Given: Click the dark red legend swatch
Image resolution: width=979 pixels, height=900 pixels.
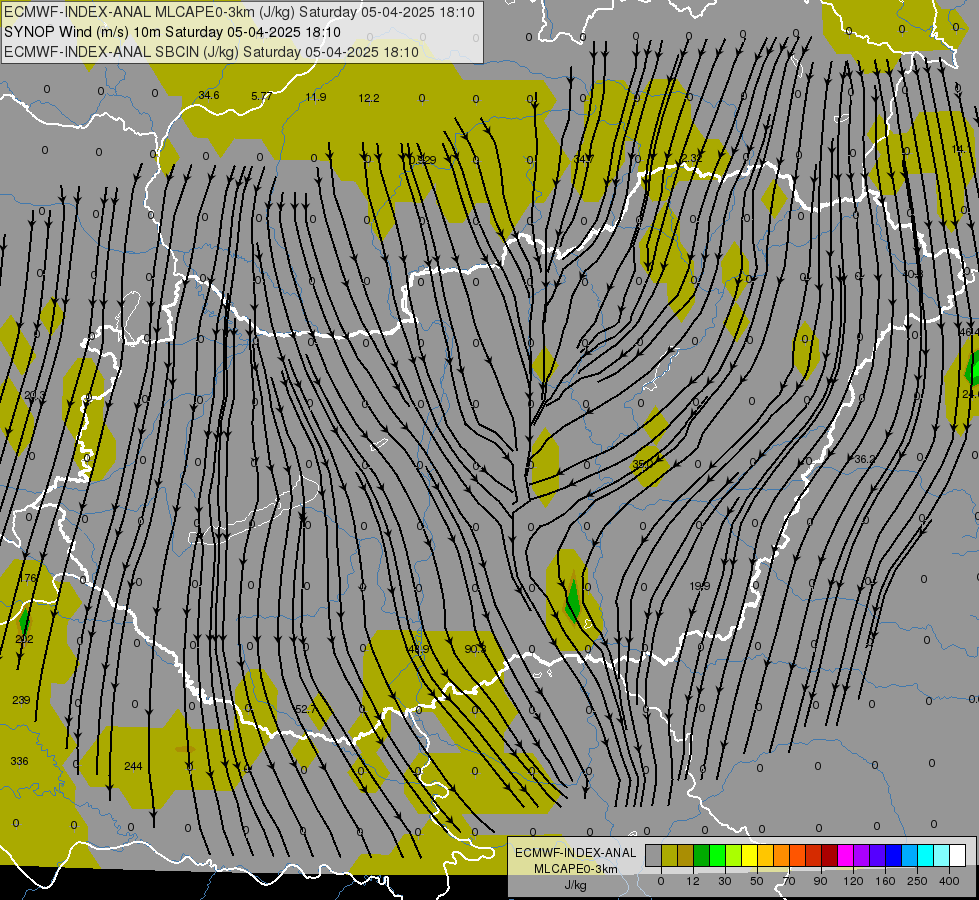Looking at the screenshot, I should [830, 855].
